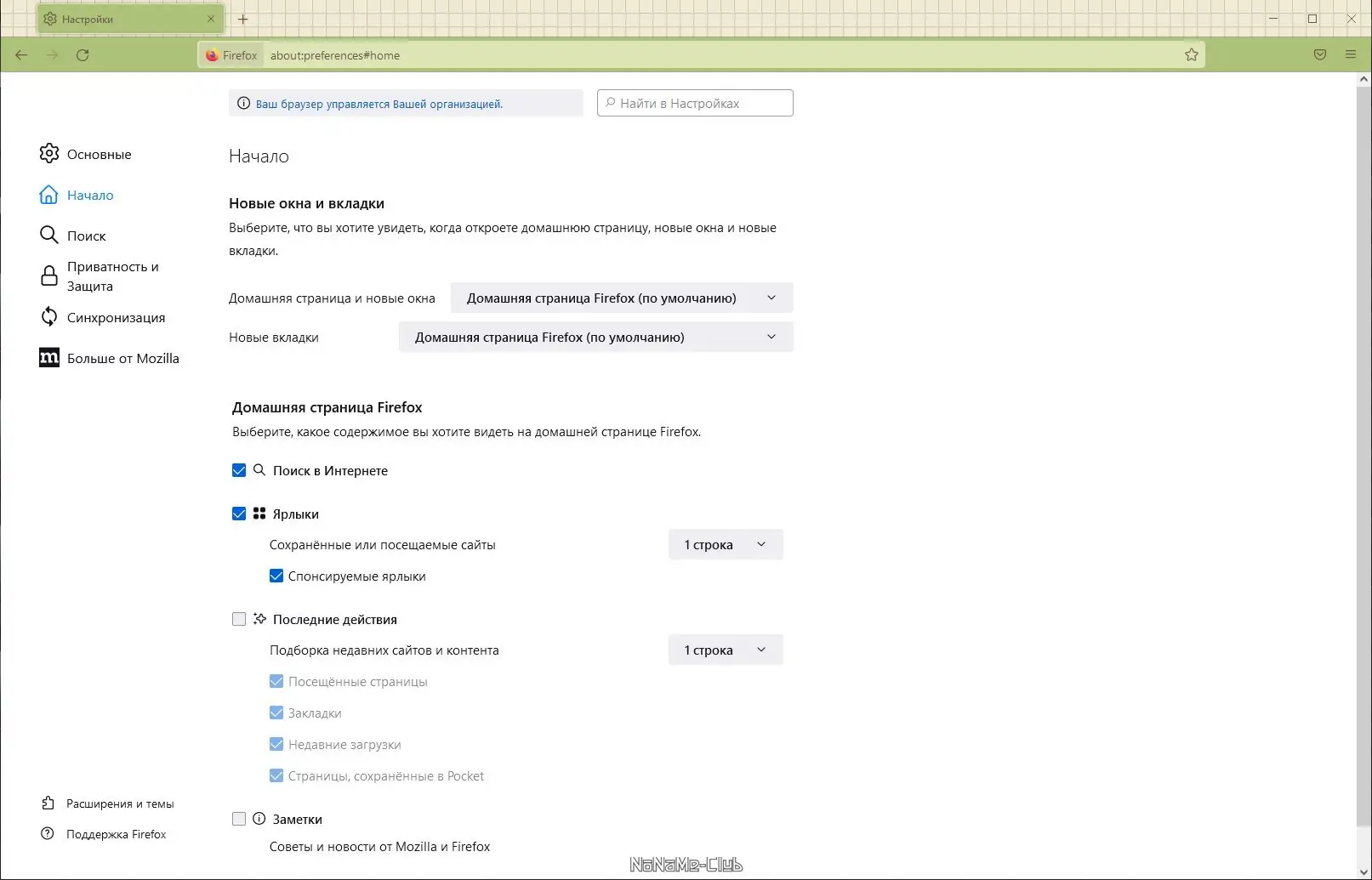This screenshot has height=880, width=1372.
Task: Bookmark this page with the star icon
Action: (1191, 55)
